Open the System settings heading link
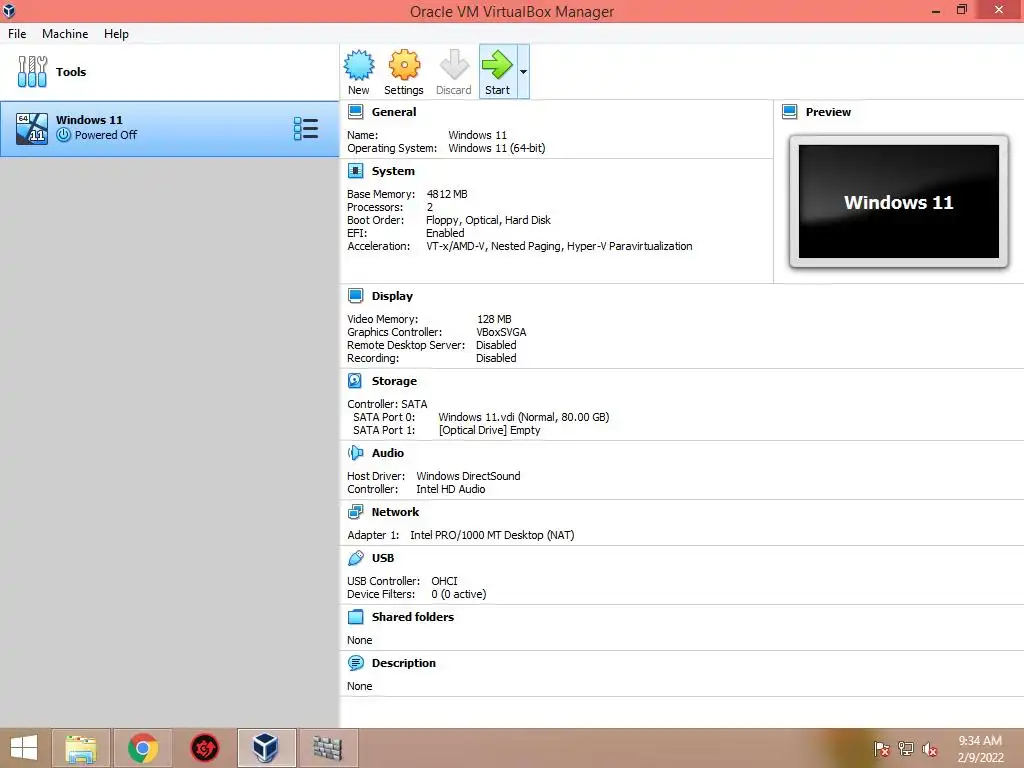The image size is (1024, 768). 393,171
